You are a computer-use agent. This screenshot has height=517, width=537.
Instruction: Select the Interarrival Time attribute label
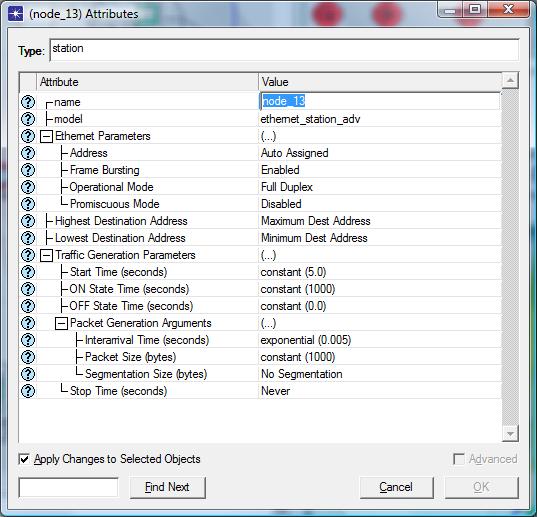147,340
